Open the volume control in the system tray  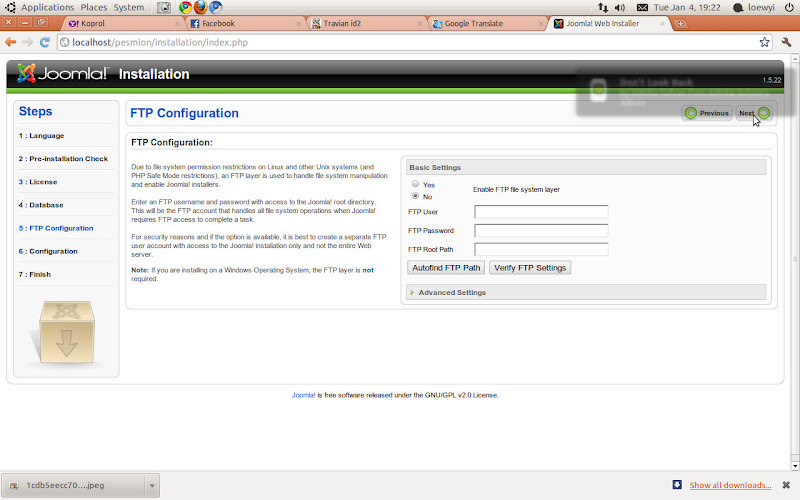(620, 8)
